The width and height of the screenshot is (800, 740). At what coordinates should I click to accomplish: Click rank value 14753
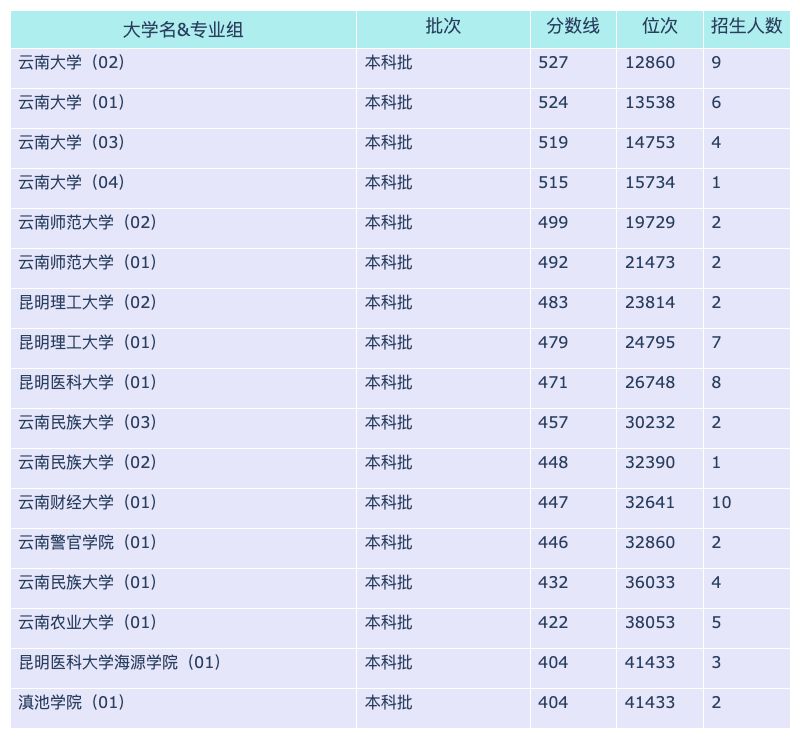tap(650, 142)
